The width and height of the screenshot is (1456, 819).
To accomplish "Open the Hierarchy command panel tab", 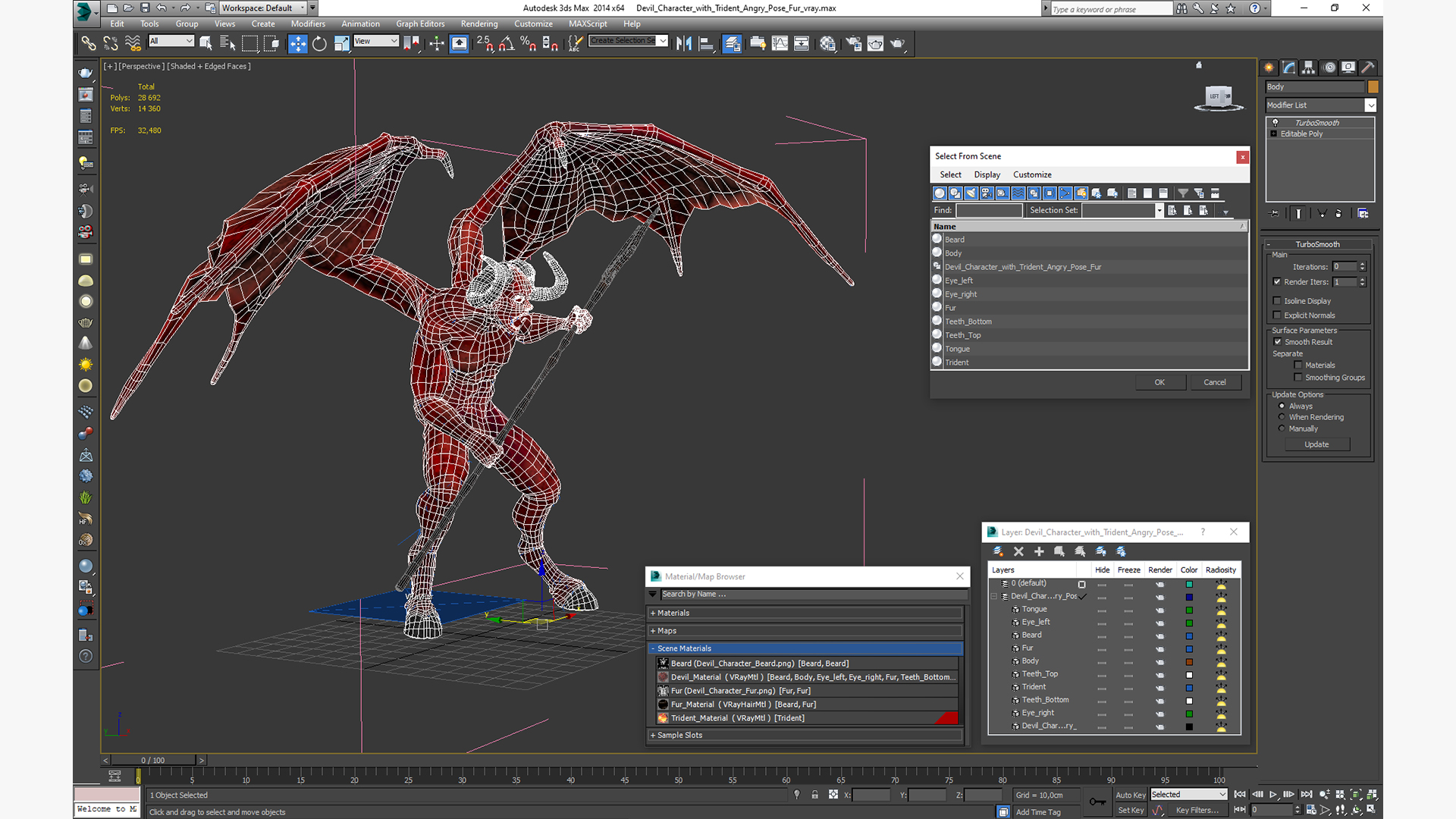I will tap(1309, 67).
